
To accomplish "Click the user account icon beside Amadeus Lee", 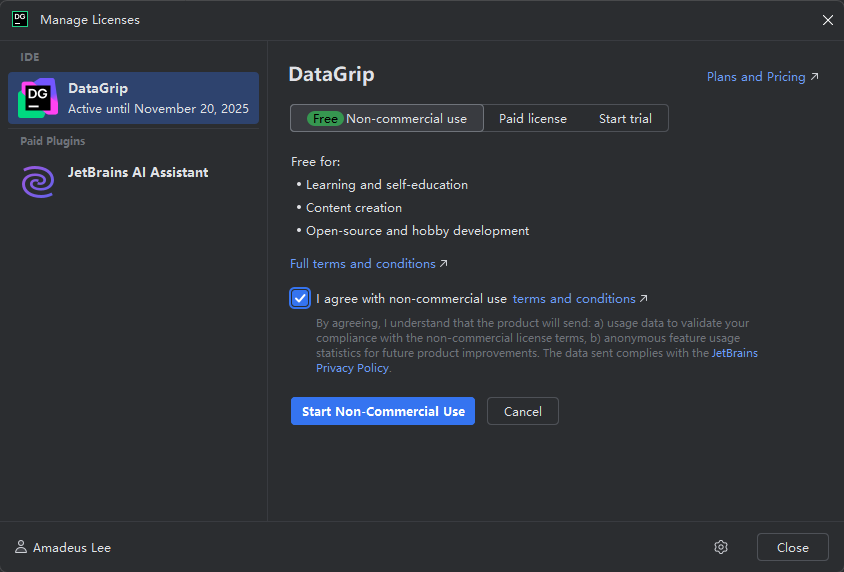I will click(20, 547).
